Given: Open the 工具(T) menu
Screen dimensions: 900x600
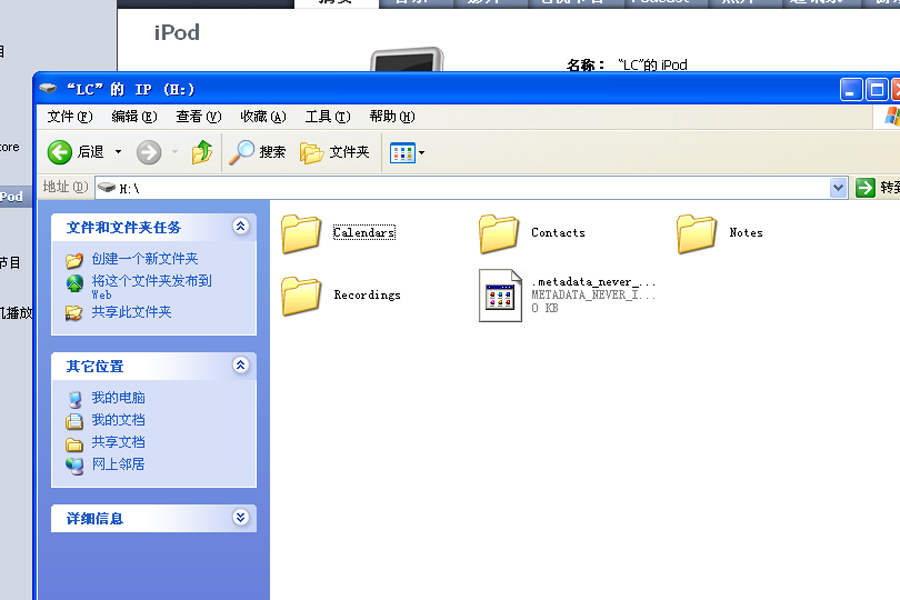Looking at the screenshot, I should pos(328,117).
